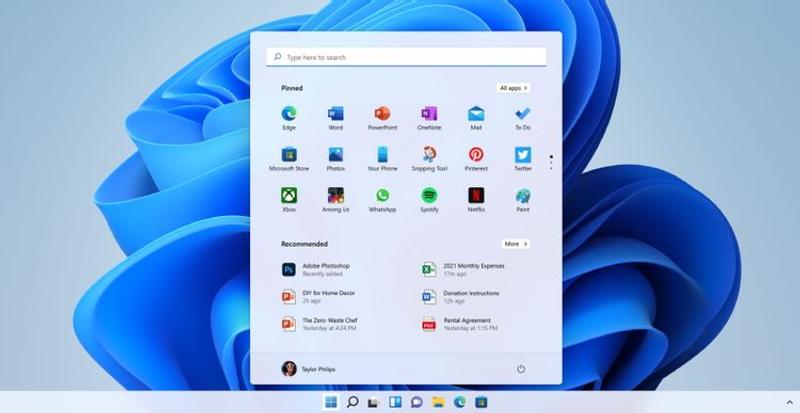Screen dimensions: 800x413
Task: Open The Zero Waste Chef file
Action: (319, 324)
